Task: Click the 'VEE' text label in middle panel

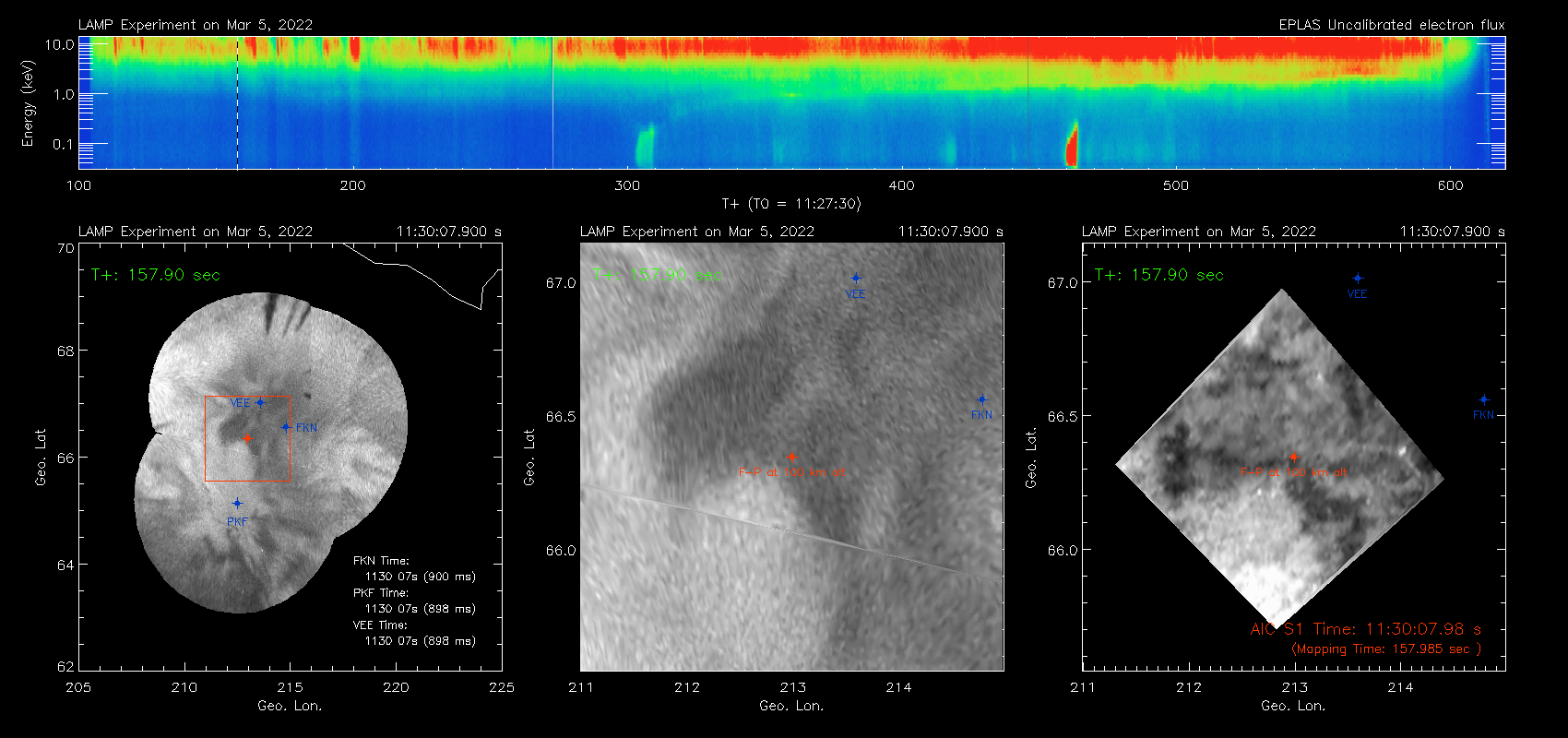Action: click(856, 294)
